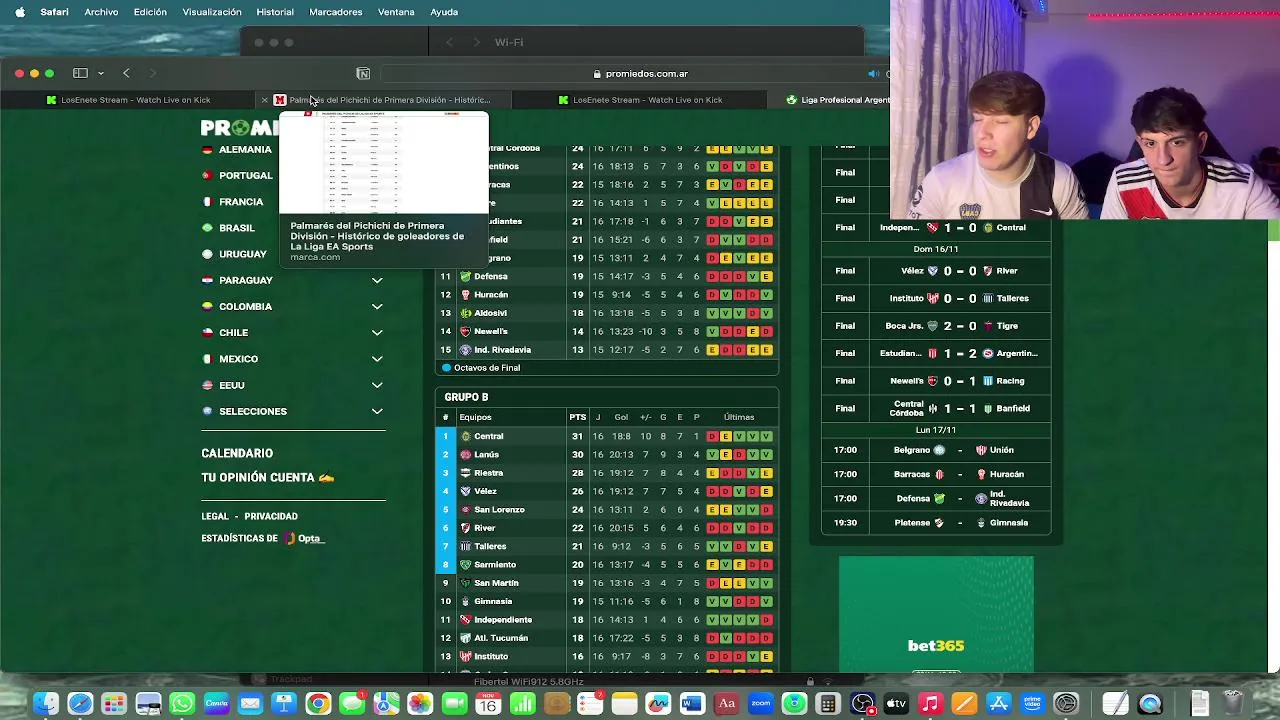
Task: Select PORTUGAL in the country list
Action: [246, 175]
